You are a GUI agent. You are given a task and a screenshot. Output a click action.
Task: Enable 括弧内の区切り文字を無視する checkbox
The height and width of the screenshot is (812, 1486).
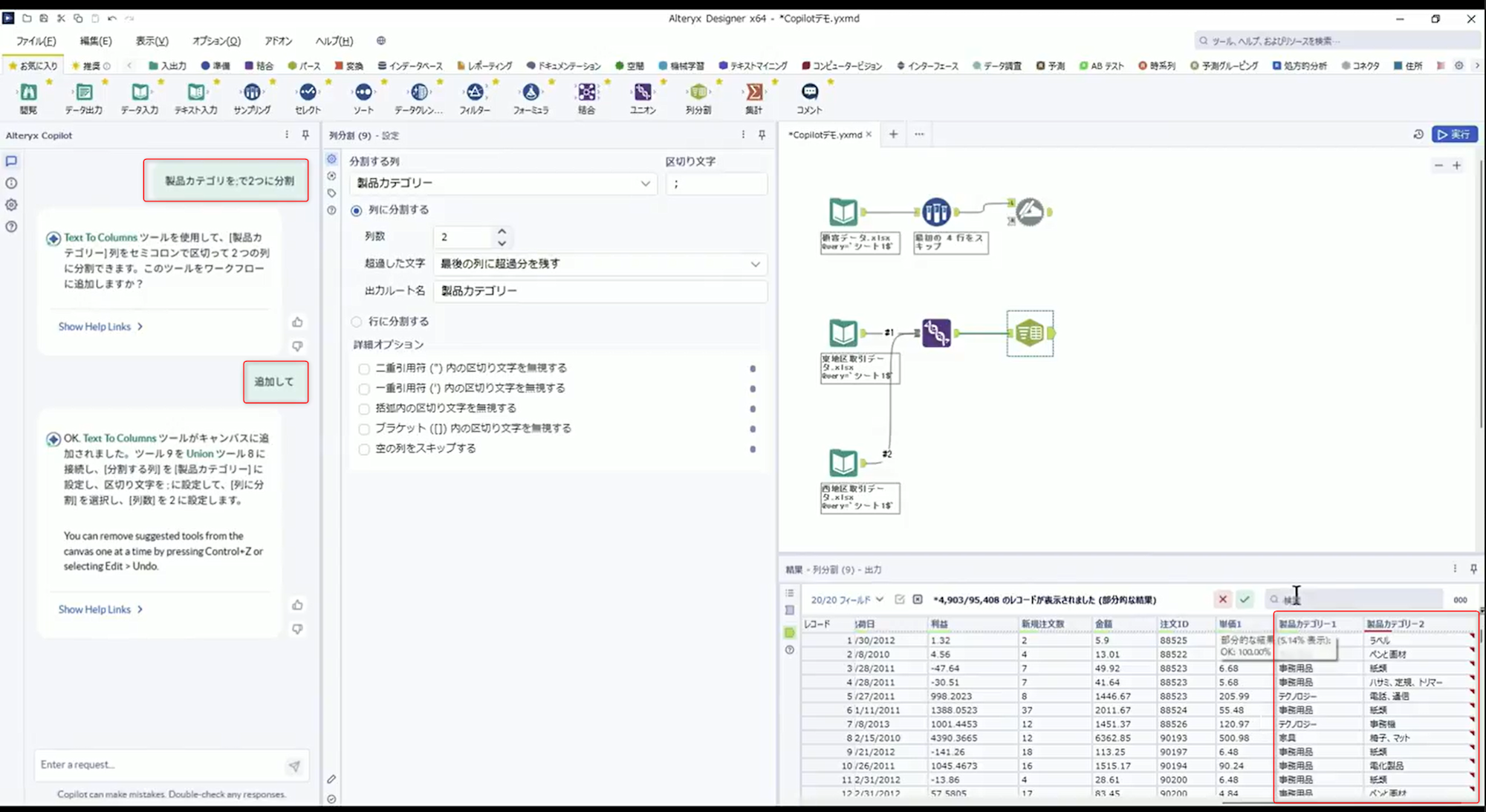coord(364,409)
